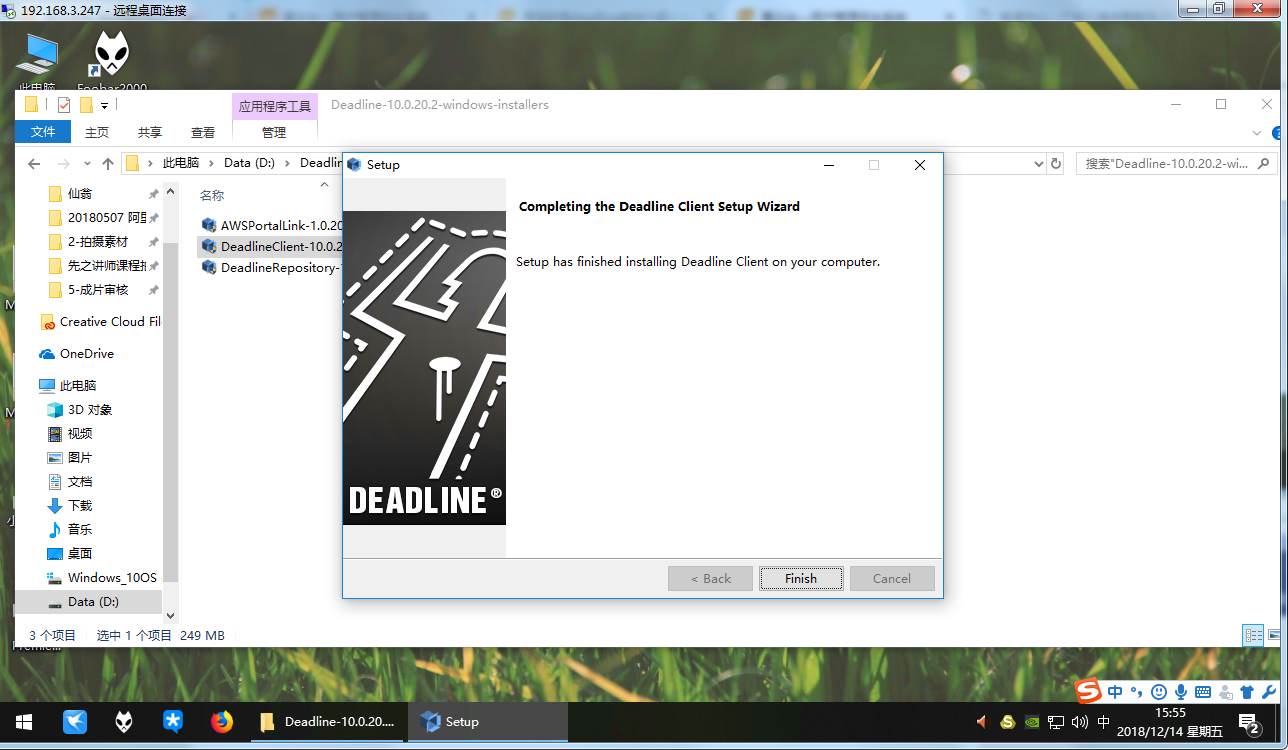Image resolution: width=1288 pixels, height=750 pixels.
Task: Expand the Explorer ribbon with the chevron
Action: click(1257, 132)
